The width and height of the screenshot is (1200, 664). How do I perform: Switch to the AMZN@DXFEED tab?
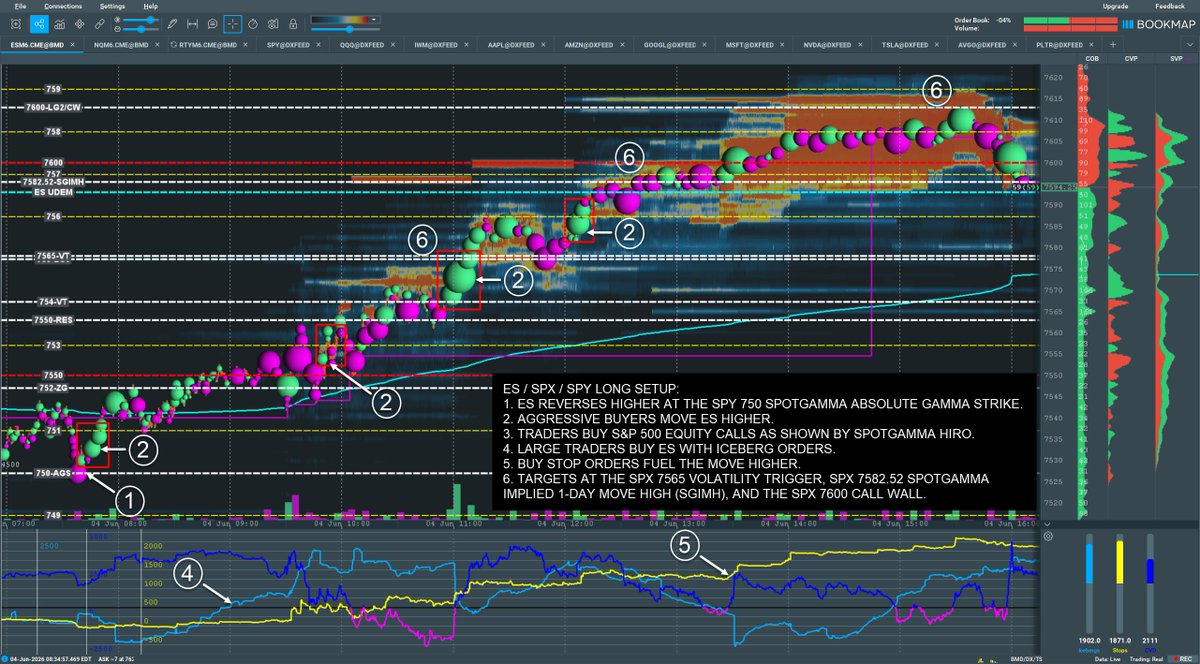pos(587,45)
